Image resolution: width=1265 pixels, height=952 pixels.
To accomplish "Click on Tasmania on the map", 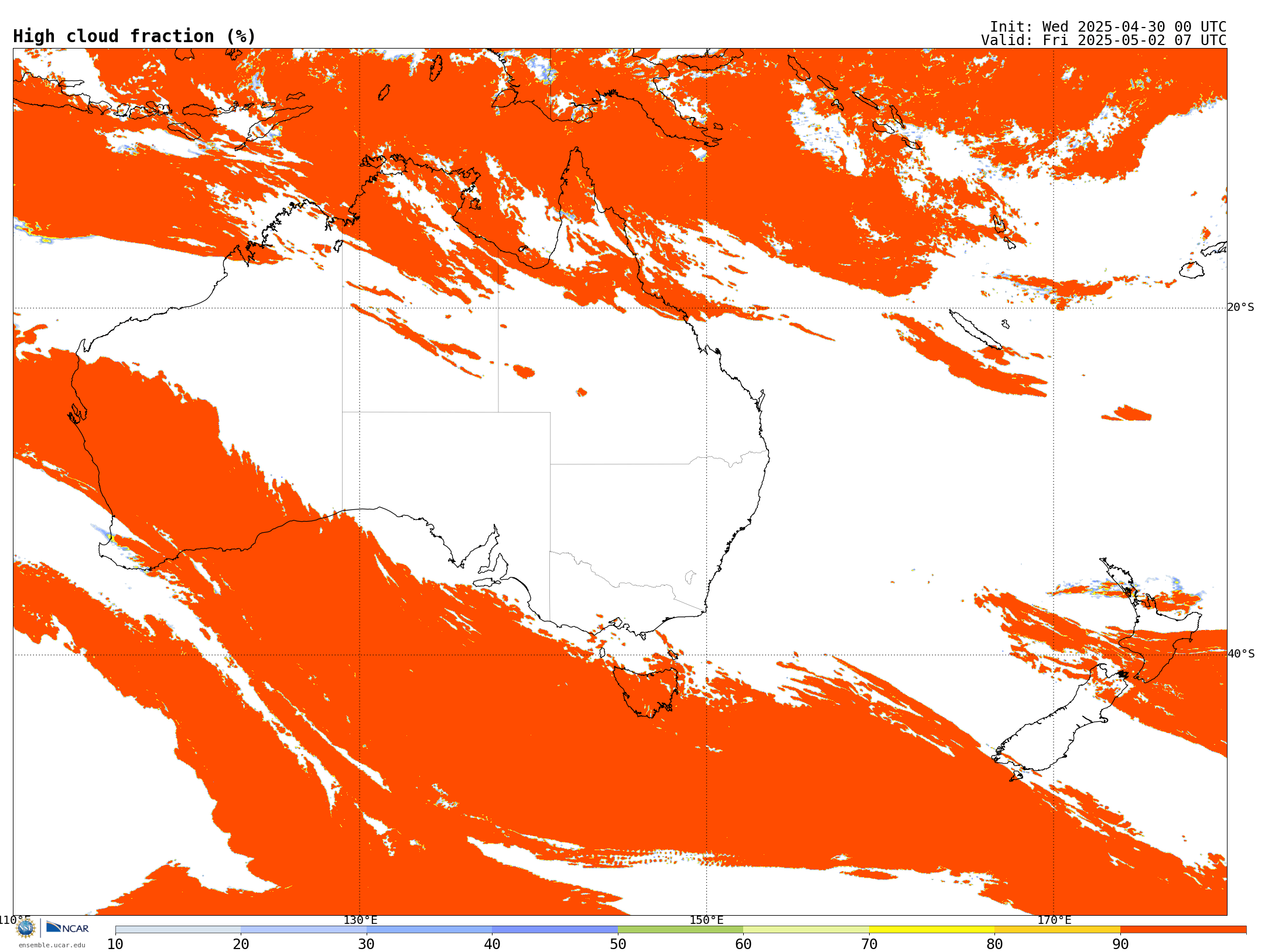I will [x=645, y=691].
